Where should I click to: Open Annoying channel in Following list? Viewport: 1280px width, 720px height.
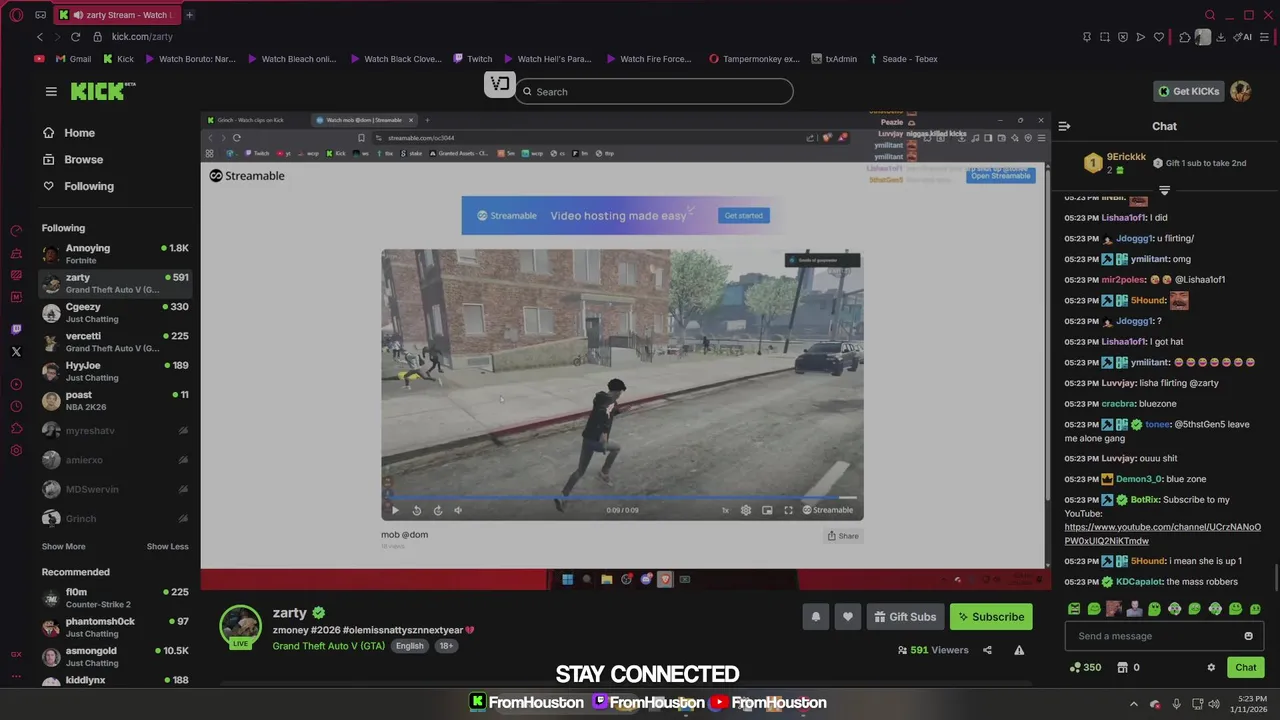coord(115,254)
